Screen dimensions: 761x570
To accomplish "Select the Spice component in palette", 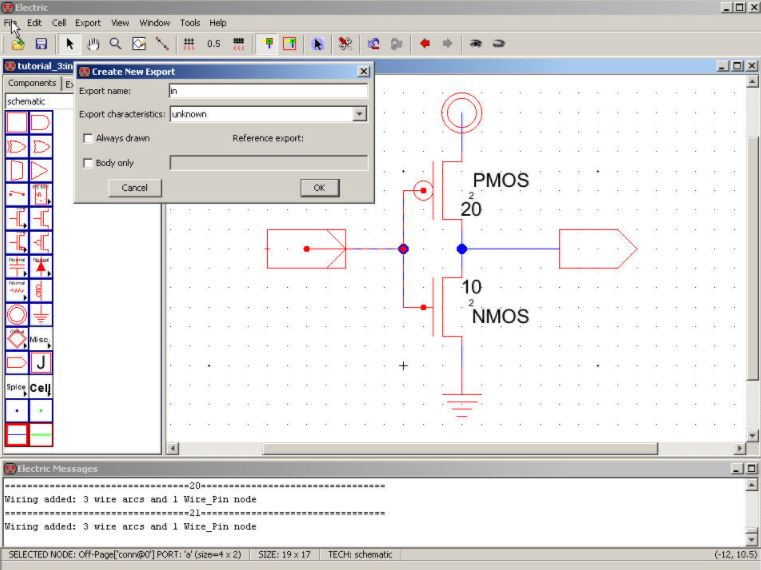I will pos(17,387).
